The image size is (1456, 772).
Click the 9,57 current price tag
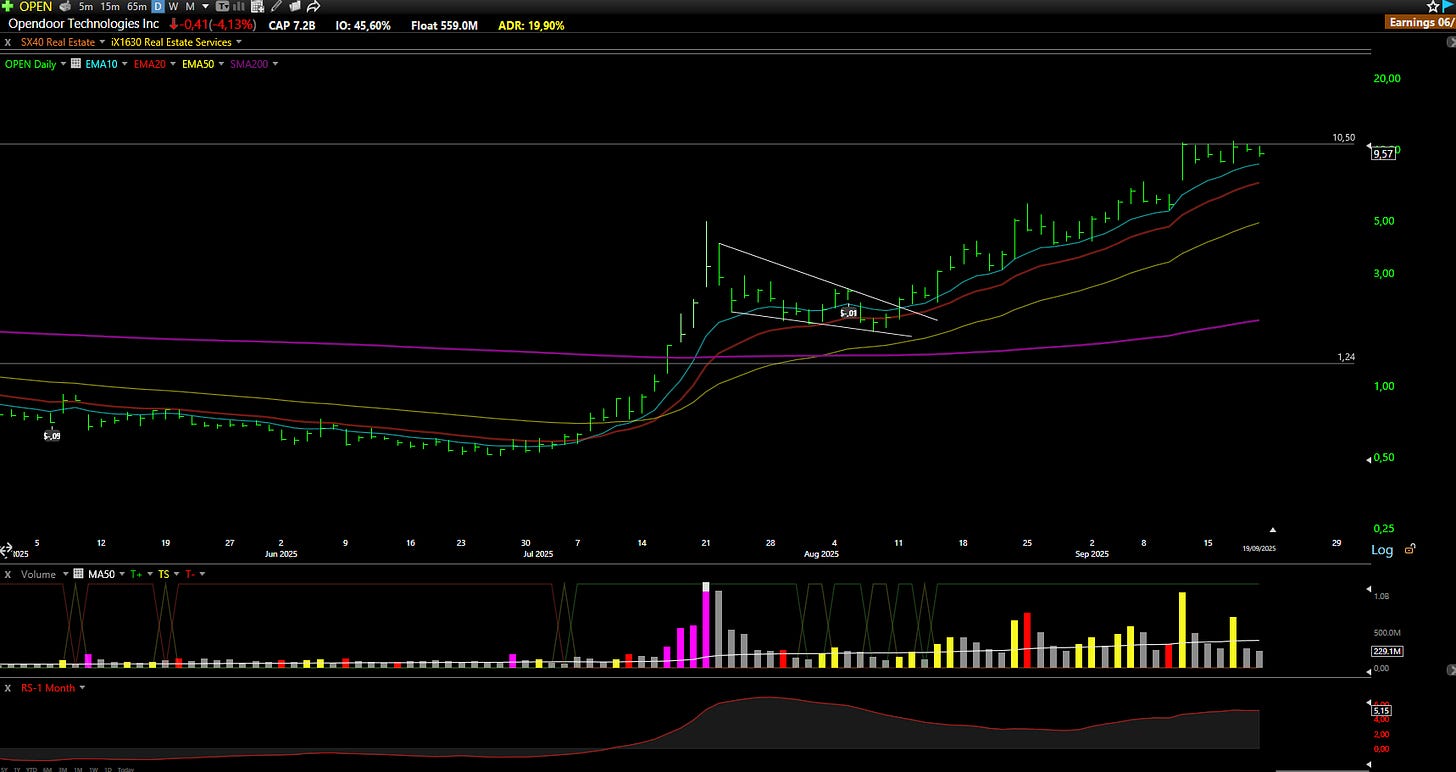1383,153
